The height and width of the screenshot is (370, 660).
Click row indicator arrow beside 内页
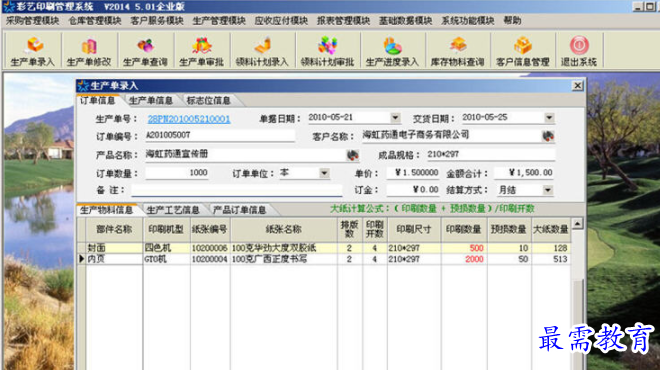click(x=82, y=259)
